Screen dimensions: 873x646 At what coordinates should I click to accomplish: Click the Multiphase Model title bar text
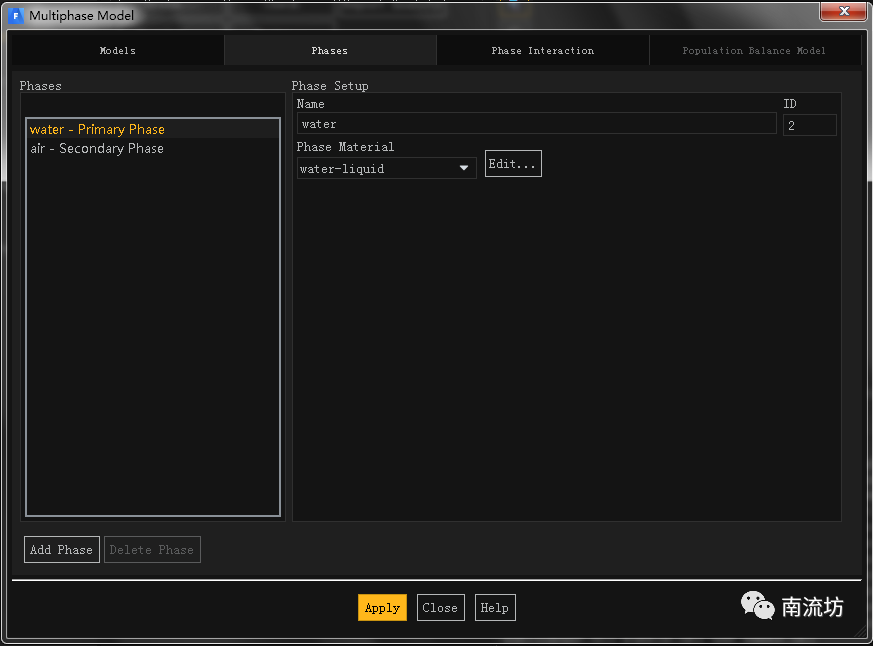point(81,16)
